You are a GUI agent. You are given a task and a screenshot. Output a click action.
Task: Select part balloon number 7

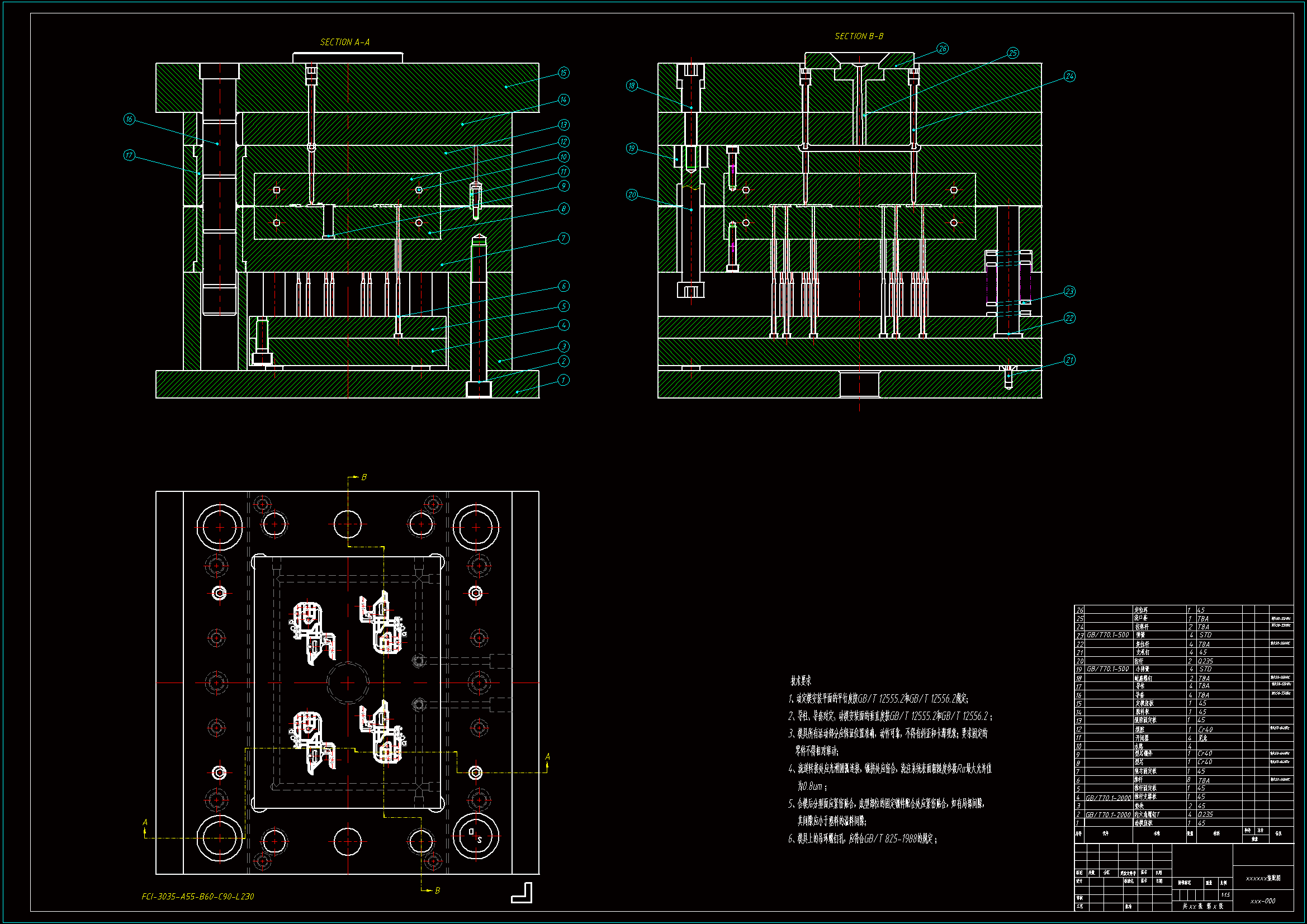[563, 239]
